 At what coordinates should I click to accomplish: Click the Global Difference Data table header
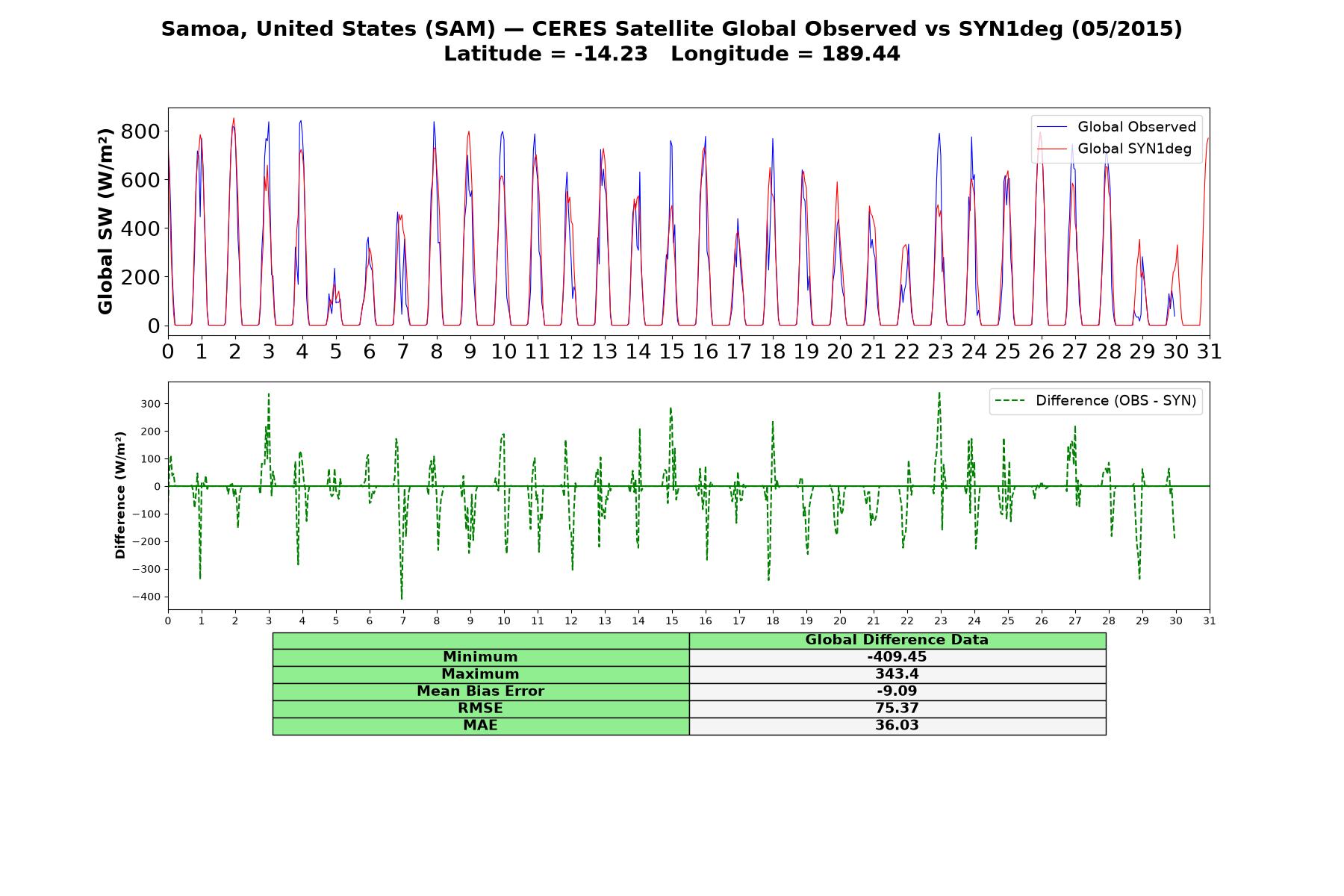pyautogui.click(x=897, y=640)
